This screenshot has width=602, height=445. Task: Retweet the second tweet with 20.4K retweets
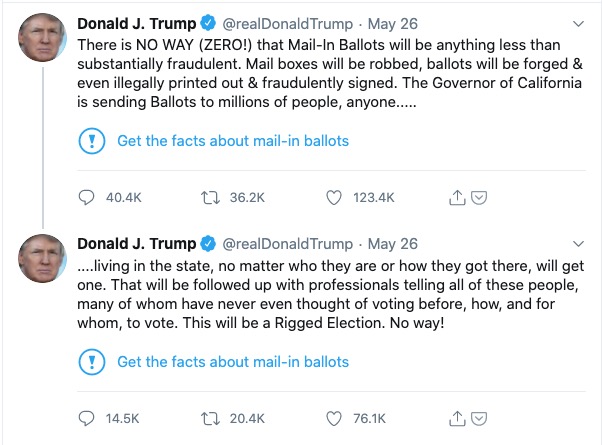[211, 419]
